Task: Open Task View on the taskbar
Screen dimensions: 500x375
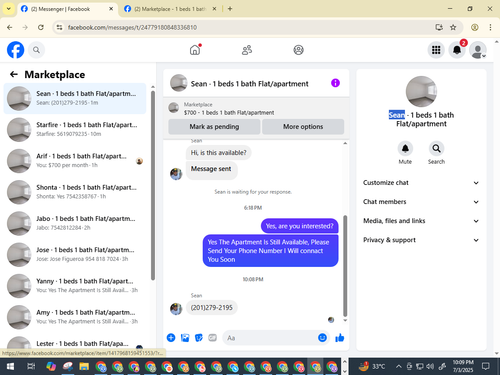Action: (31, 367)
